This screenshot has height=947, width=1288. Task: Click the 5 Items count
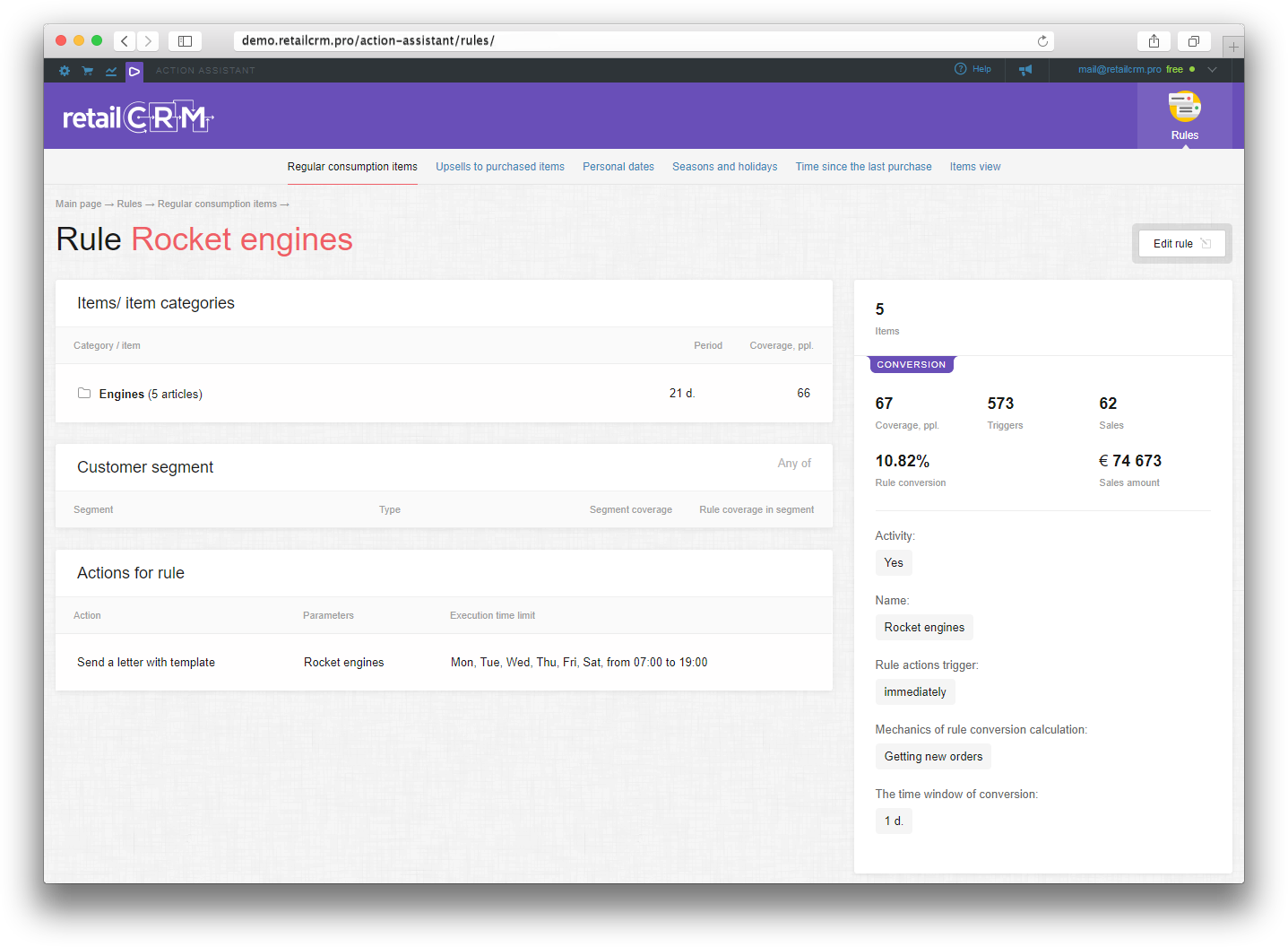click(879, 309)
